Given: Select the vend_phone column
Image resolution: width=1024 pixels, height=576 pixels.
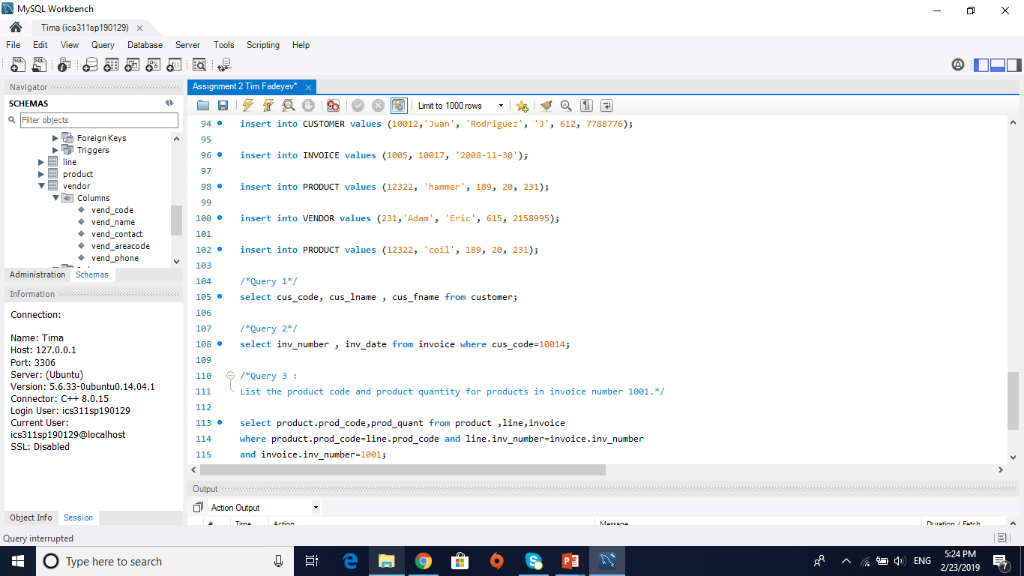Looking at the screenshot, I should 115,258.
